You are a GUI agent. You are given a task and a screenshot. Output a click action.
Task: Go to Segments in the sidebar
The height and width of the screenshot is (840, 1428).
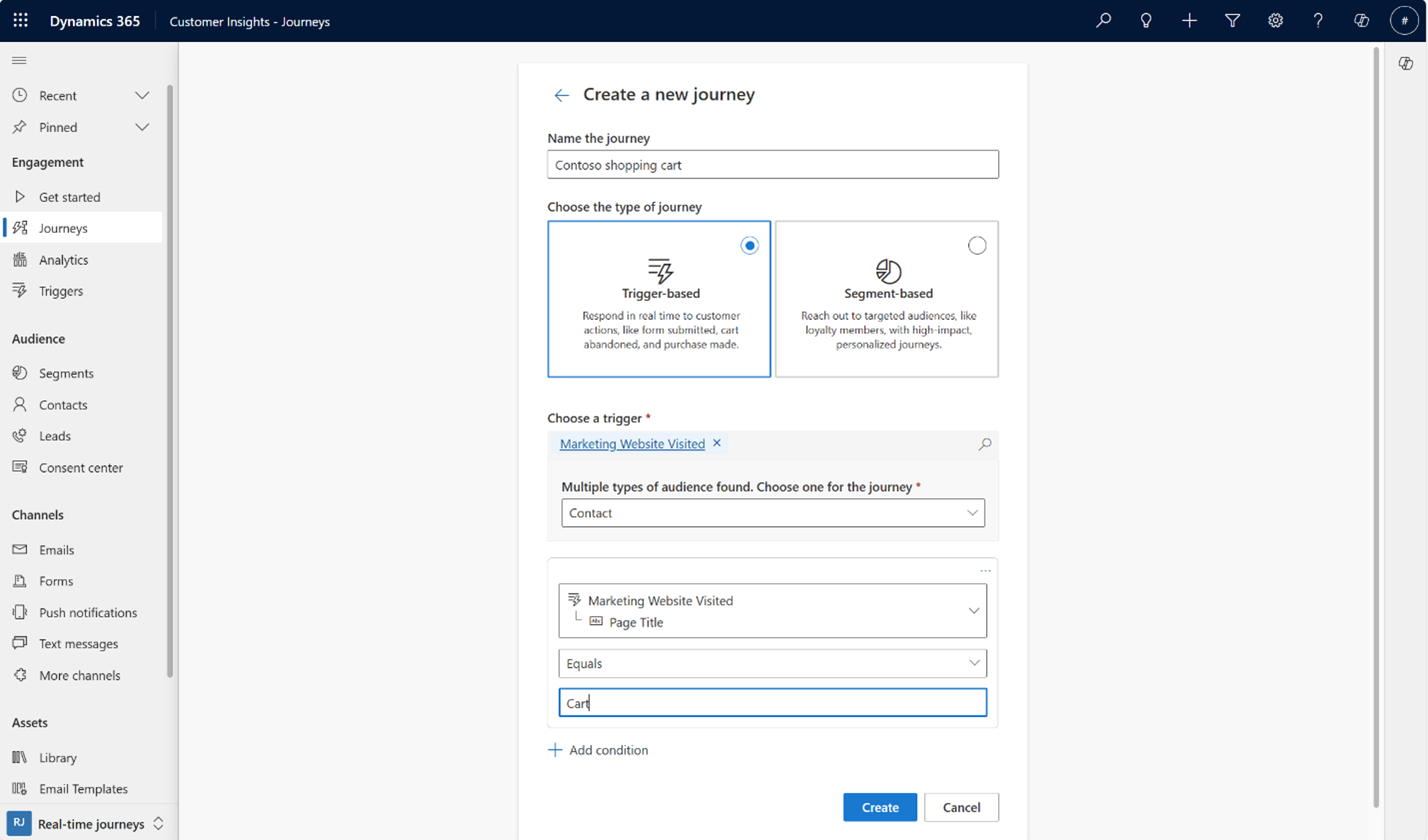pos(66,373)
